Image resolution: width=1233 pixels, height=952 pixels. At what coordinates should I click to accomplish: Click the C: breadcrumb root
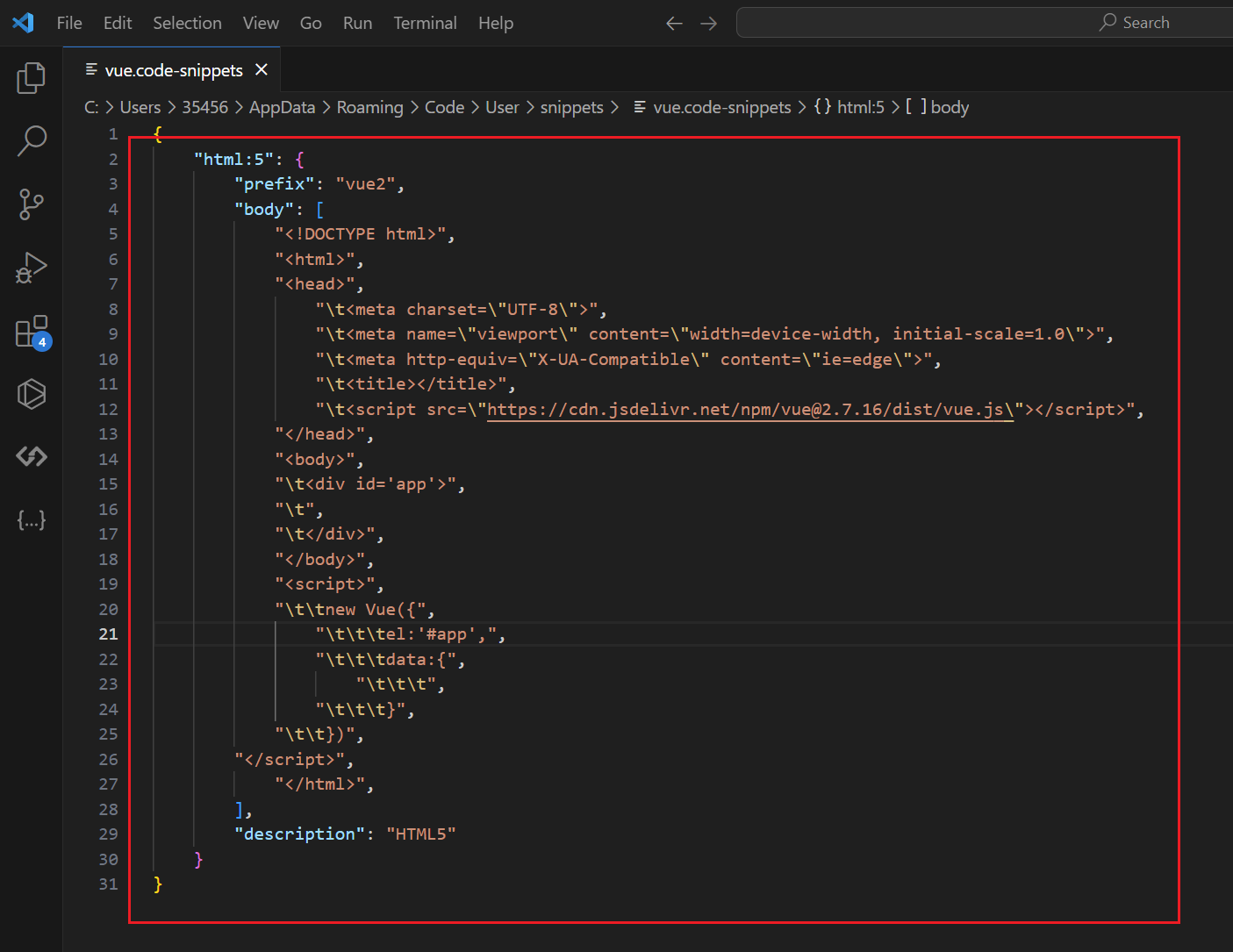[x=91, y=107]
